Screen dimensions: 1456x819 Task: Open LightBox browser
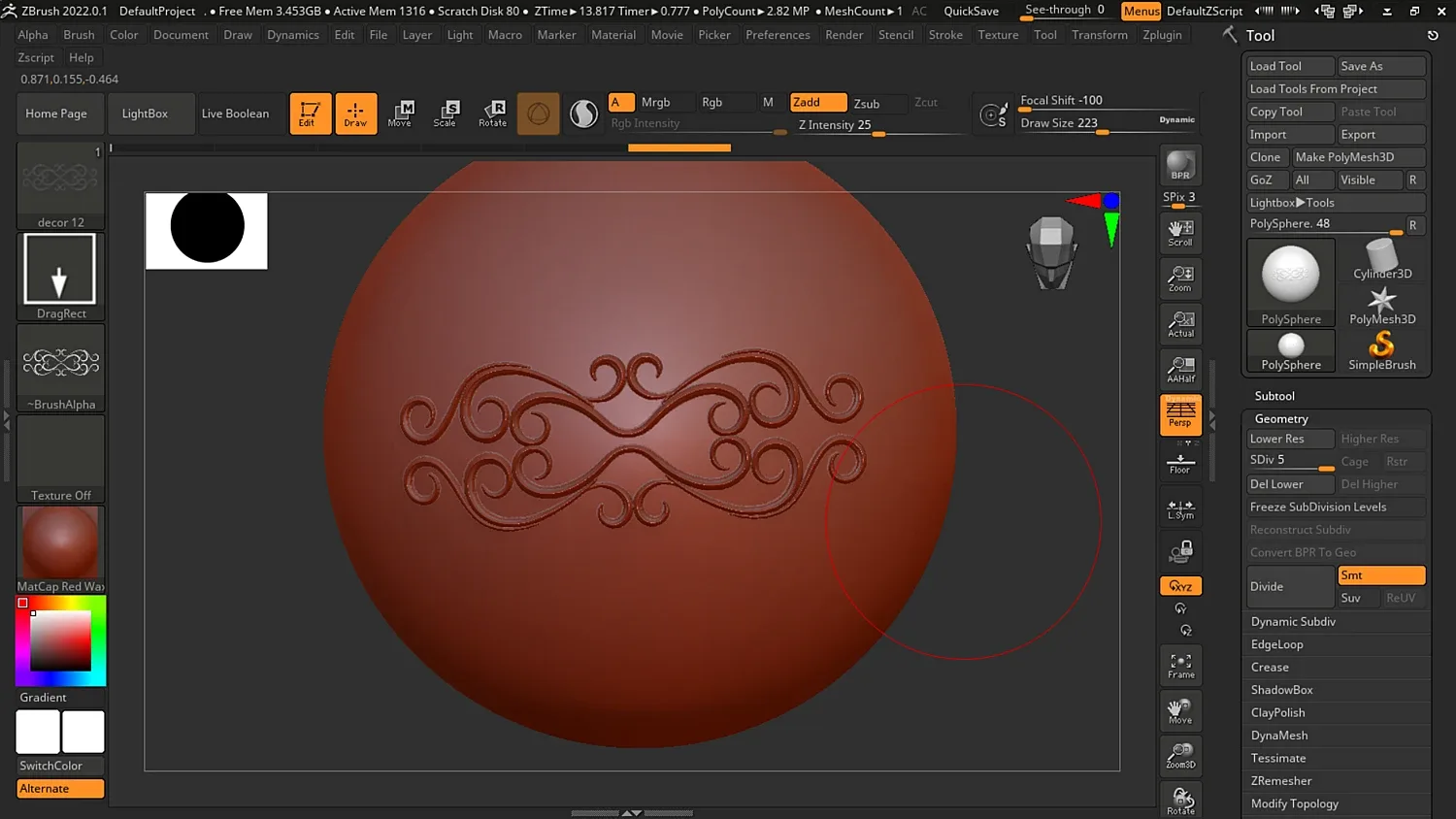point(145,114)
